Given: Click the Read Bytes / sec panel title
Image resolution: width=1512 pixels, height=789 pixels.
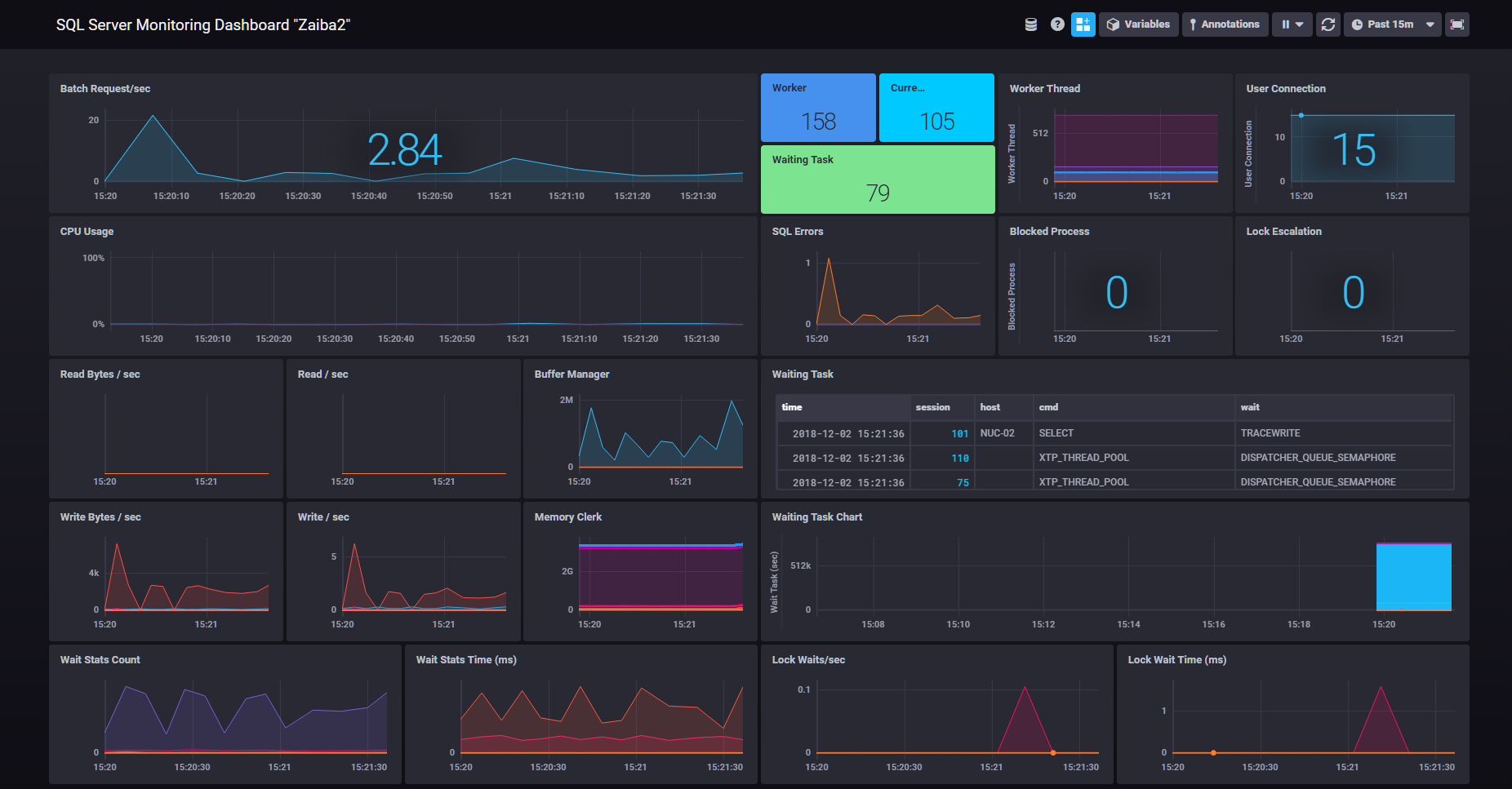Looking at the screenshot, I should click(100, 375).
